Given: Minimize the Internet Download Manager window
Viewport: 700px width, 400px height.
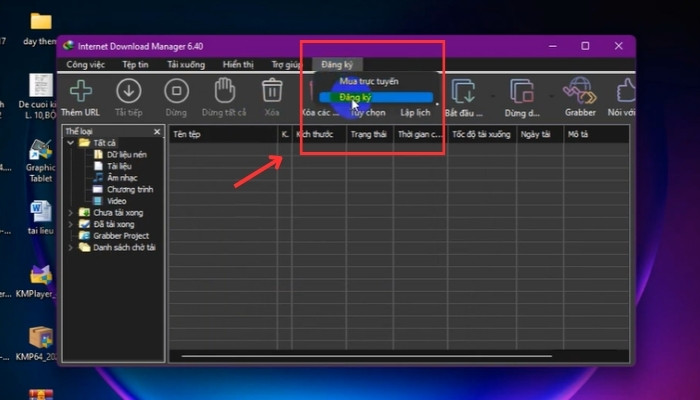Looking at the screenshot, I should click(x=553, y=46).
